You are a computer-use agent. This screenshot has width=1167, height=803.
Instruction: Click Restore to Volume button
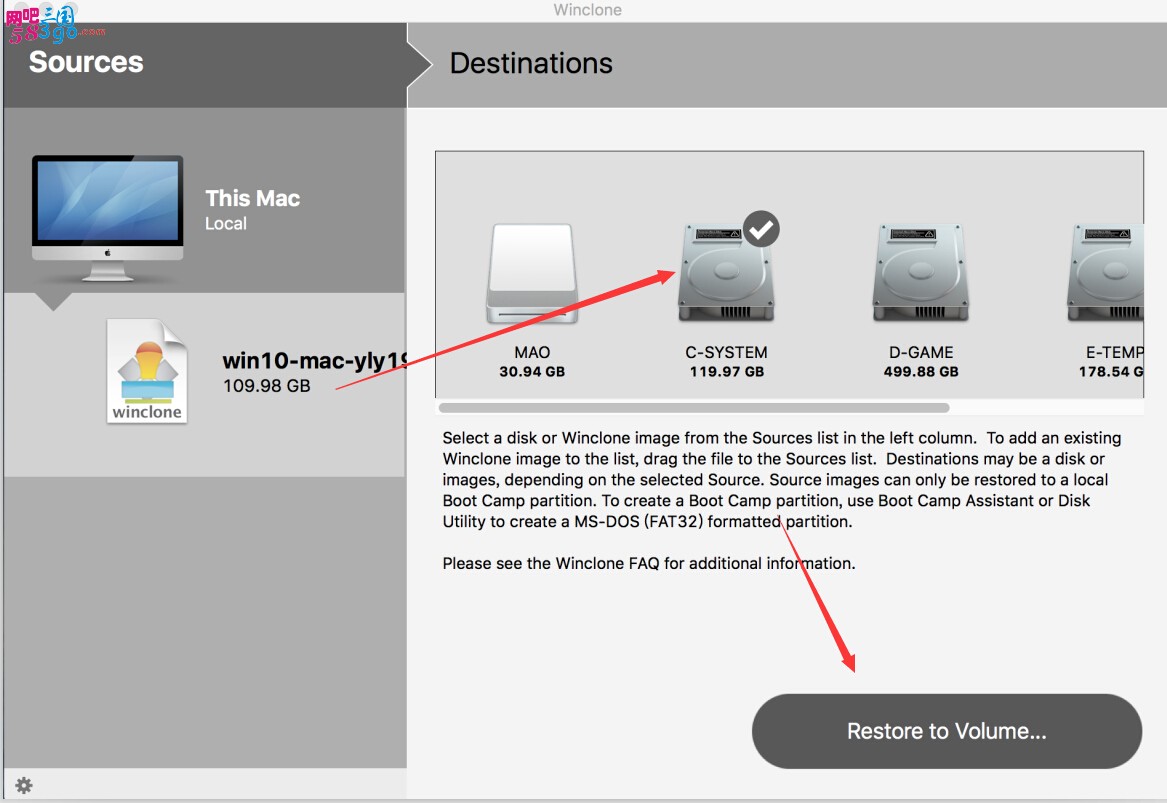[947, 731]
